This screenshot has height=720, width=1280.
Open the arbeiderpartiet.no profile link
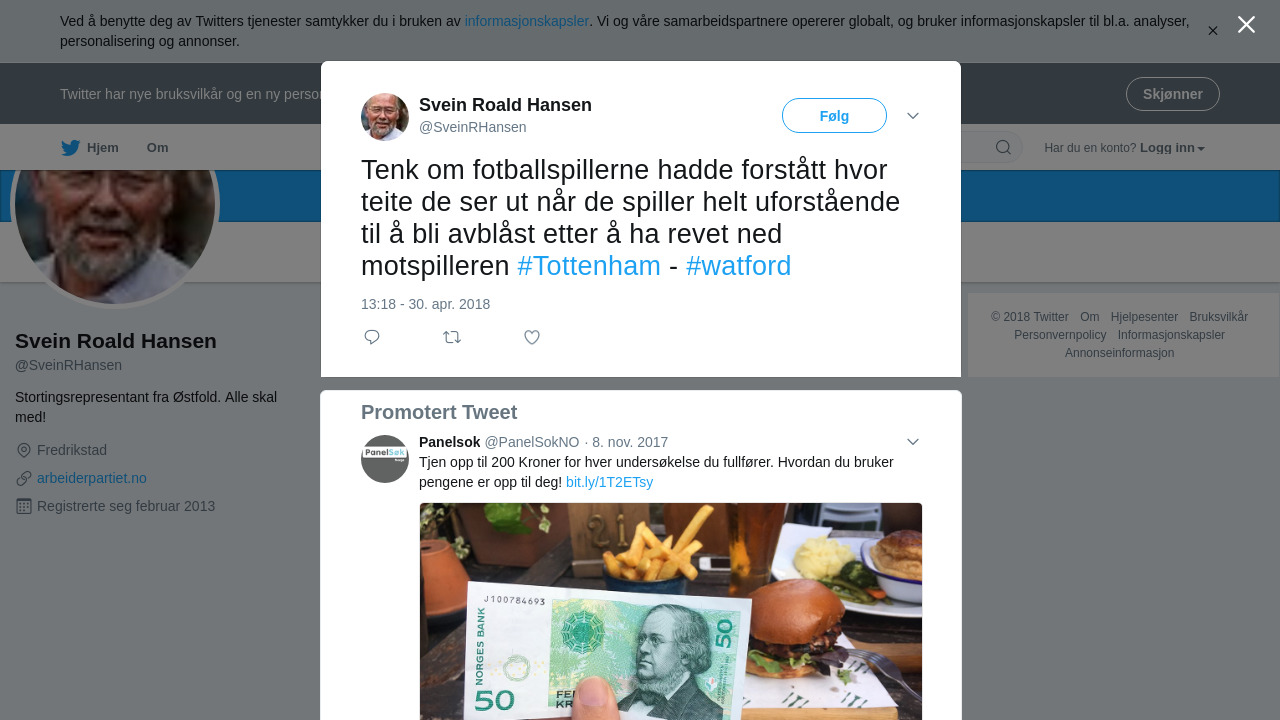click(92, 478)
